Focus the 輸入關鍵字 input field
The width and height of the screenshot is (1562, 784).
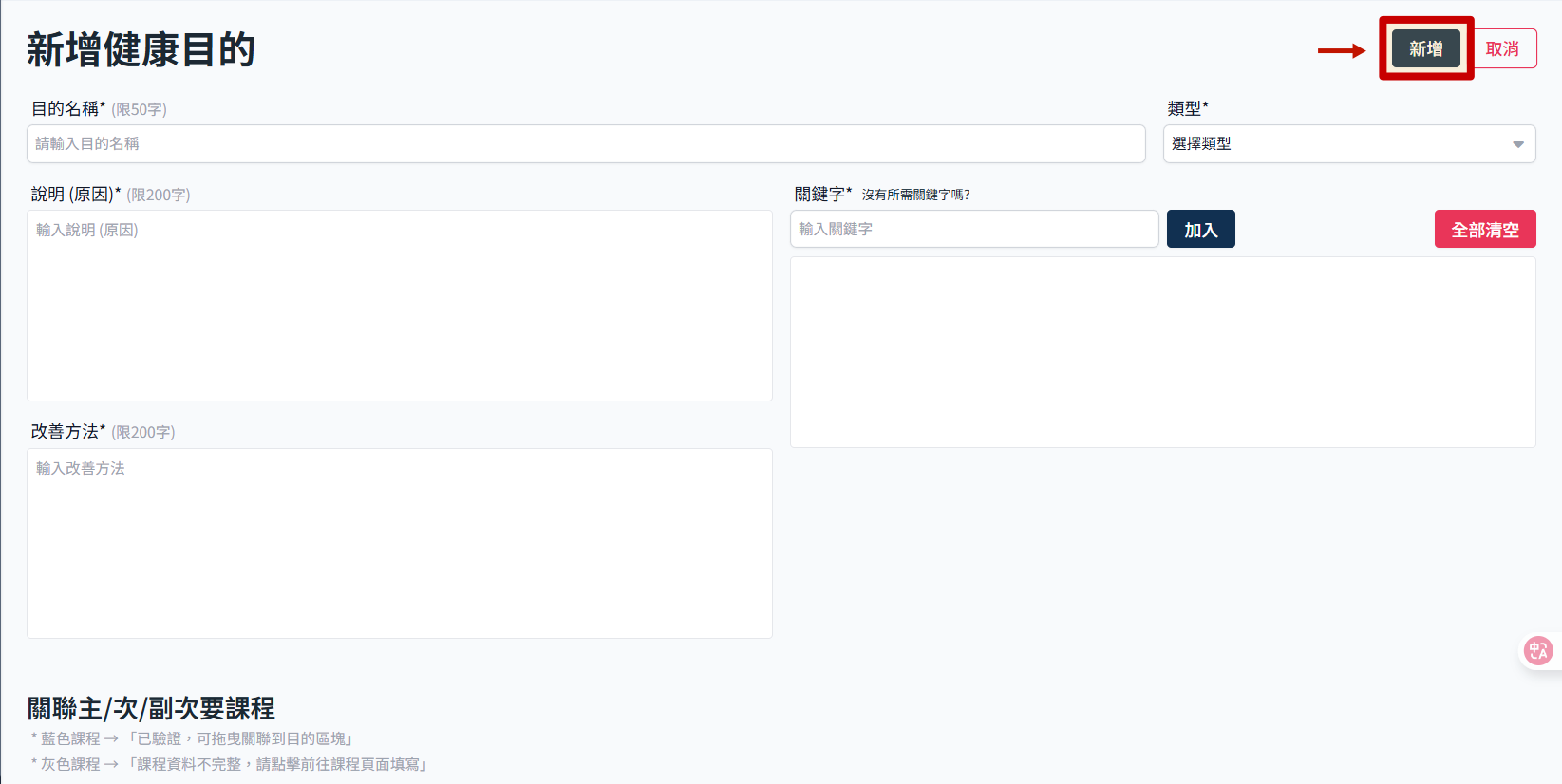click(x=974, y=229)
